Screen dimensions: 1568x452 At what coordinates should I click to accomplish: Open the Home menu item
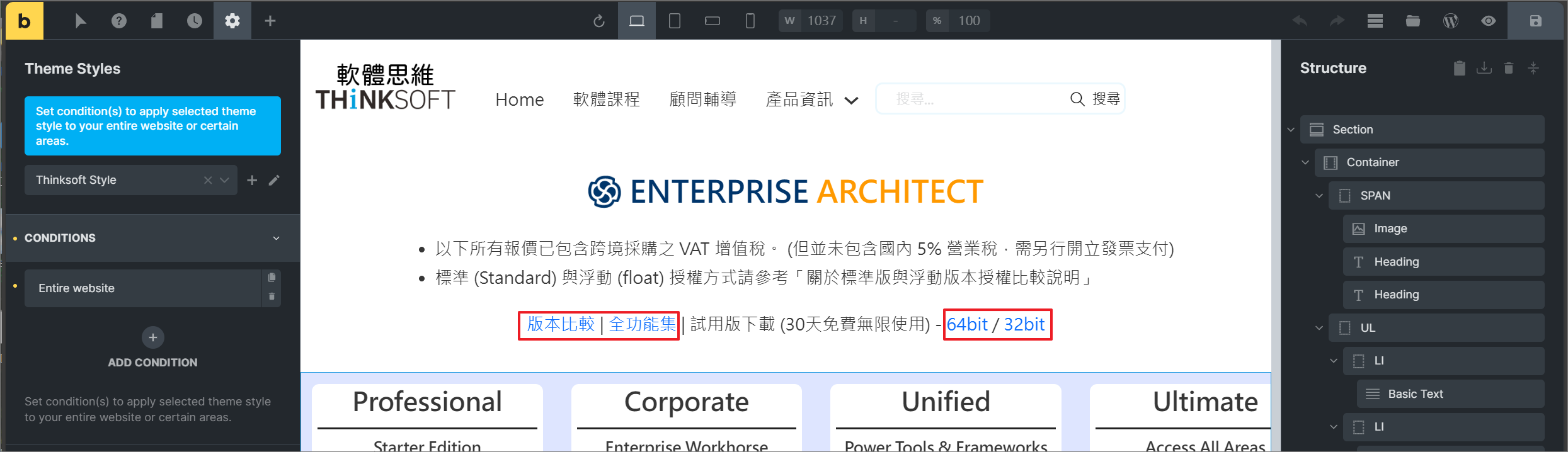click(519, 99)
